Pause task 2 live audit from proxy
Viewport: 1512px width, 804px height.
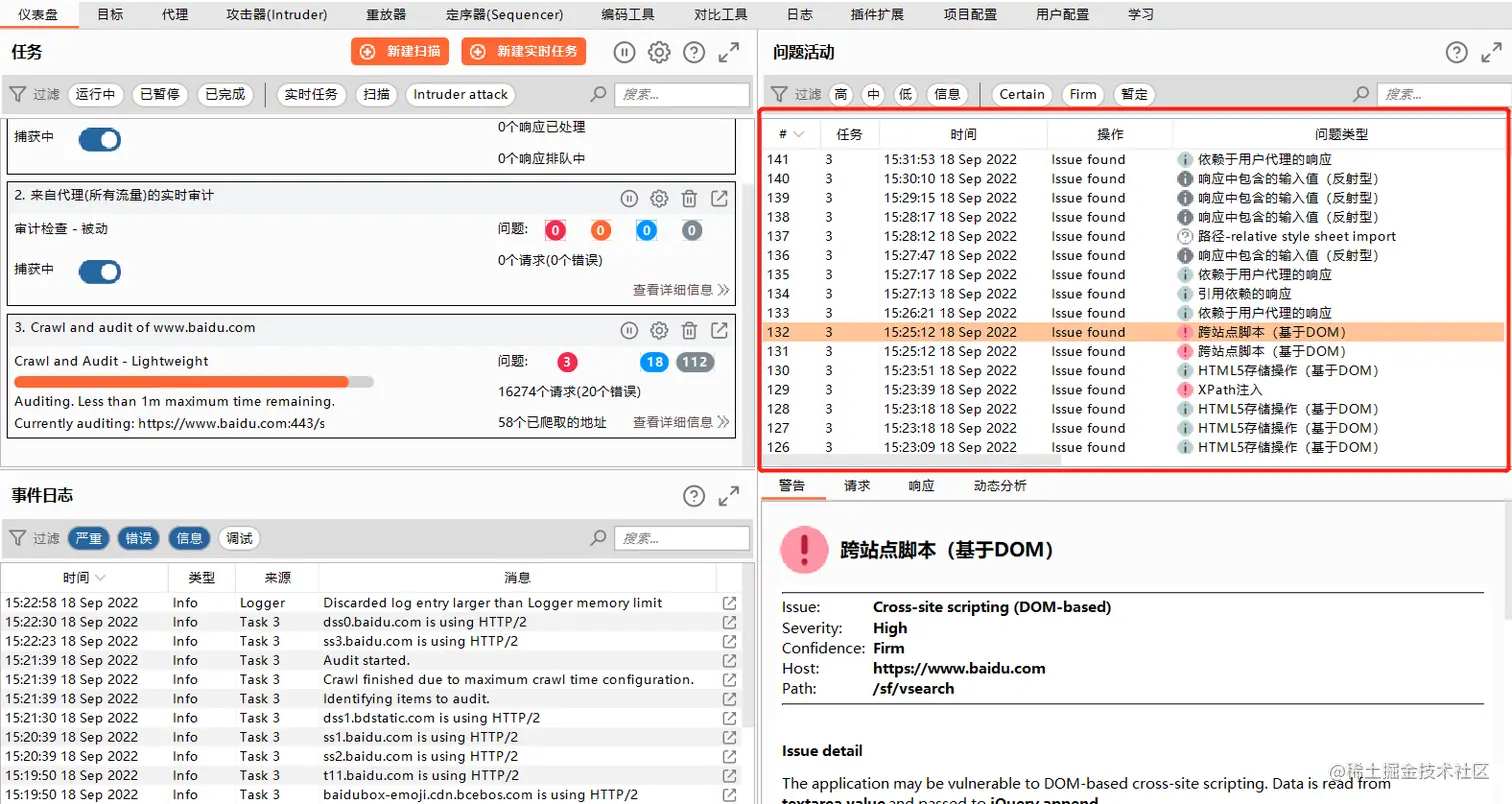click(x=629, y=198)
